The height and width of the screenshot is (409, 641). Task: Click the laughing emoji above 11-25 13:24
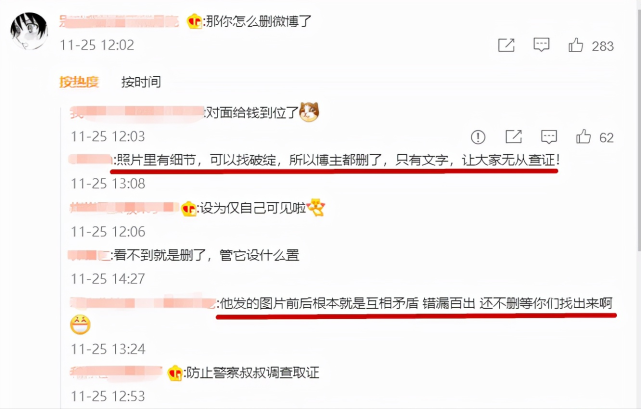click(80, 325)
